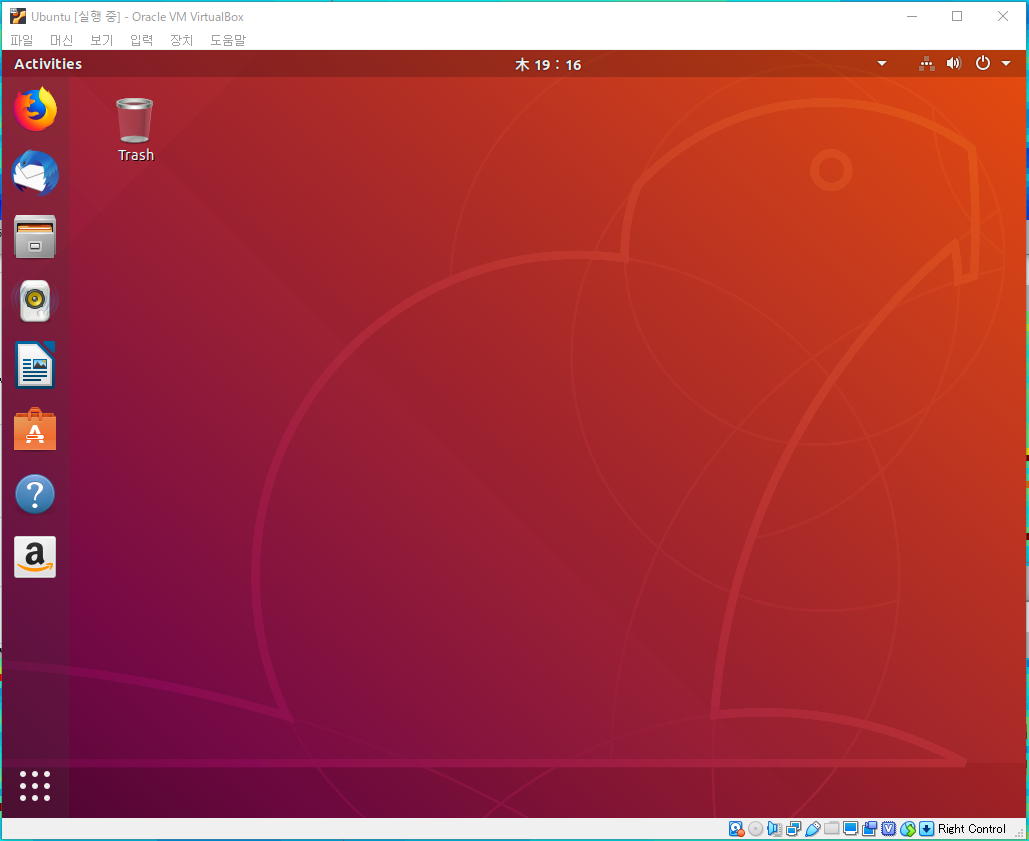Screen dimensions: 1029x841
Task: Click VirtualBox hard disk activity indicator
Action: (x=736, y=829)
